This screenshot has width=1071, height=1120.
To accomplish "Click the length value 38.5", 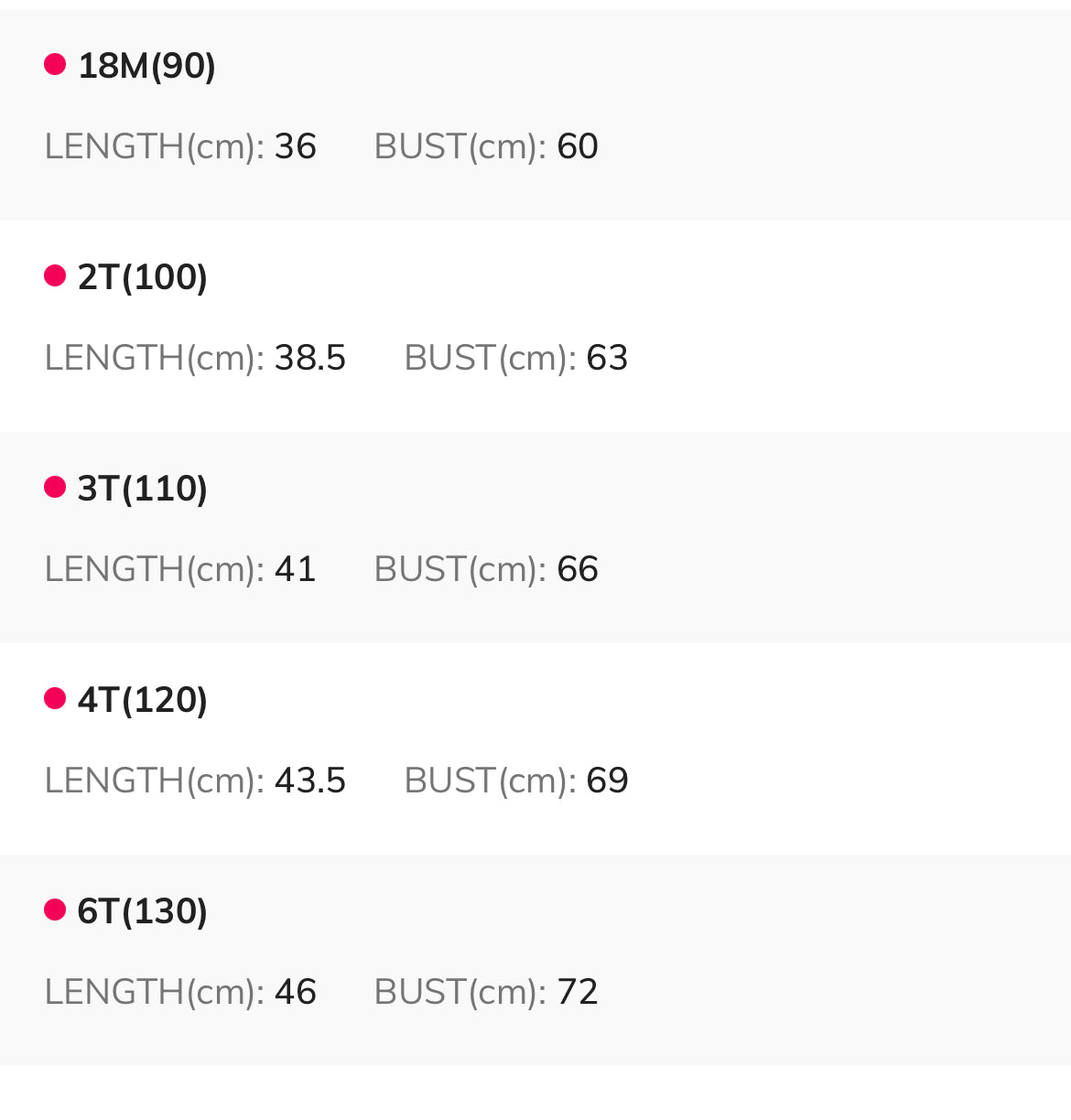I will coord(310,358).
